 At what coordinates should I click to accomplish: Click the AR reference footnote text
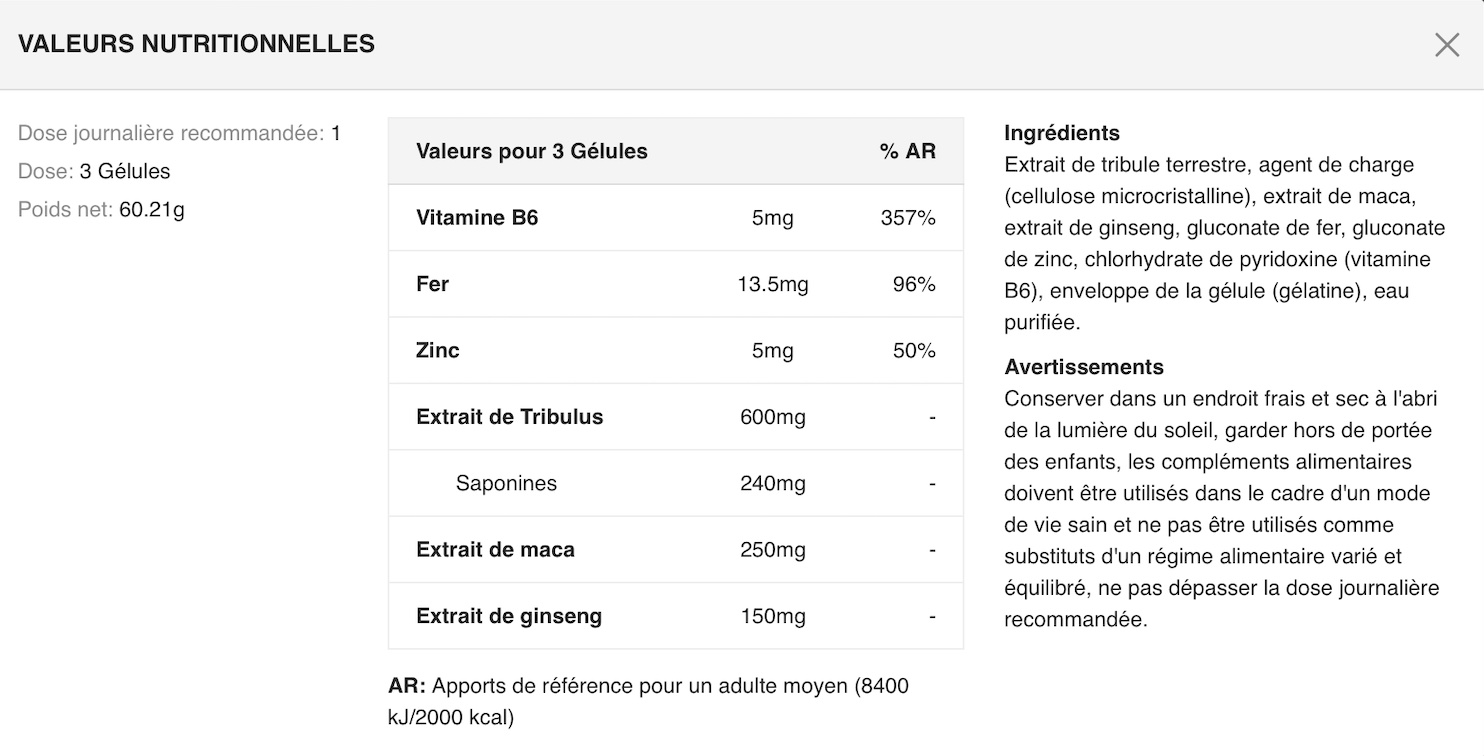tap(649, 702)
